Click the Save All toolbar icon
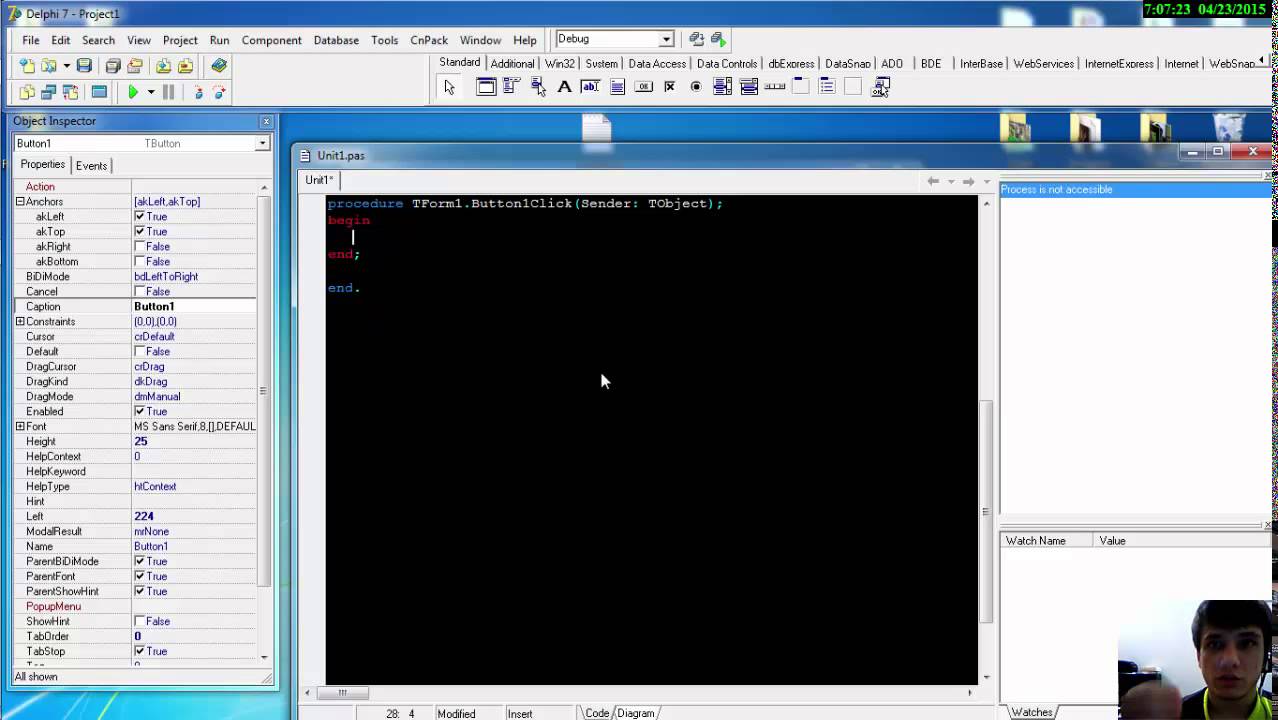Viewport: 1278px width, 720px height. [113, 66]
